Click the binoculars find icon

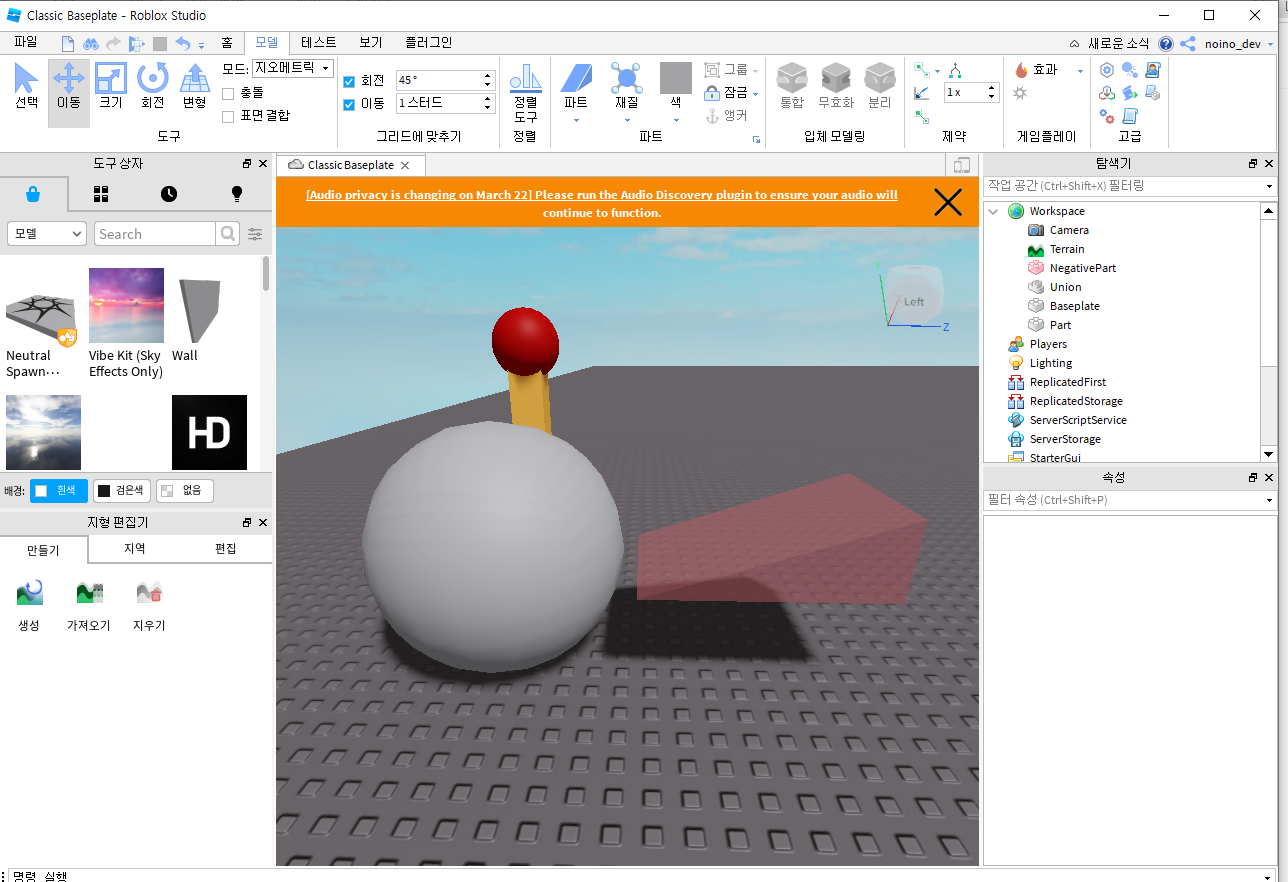click(x=90, y=43)
